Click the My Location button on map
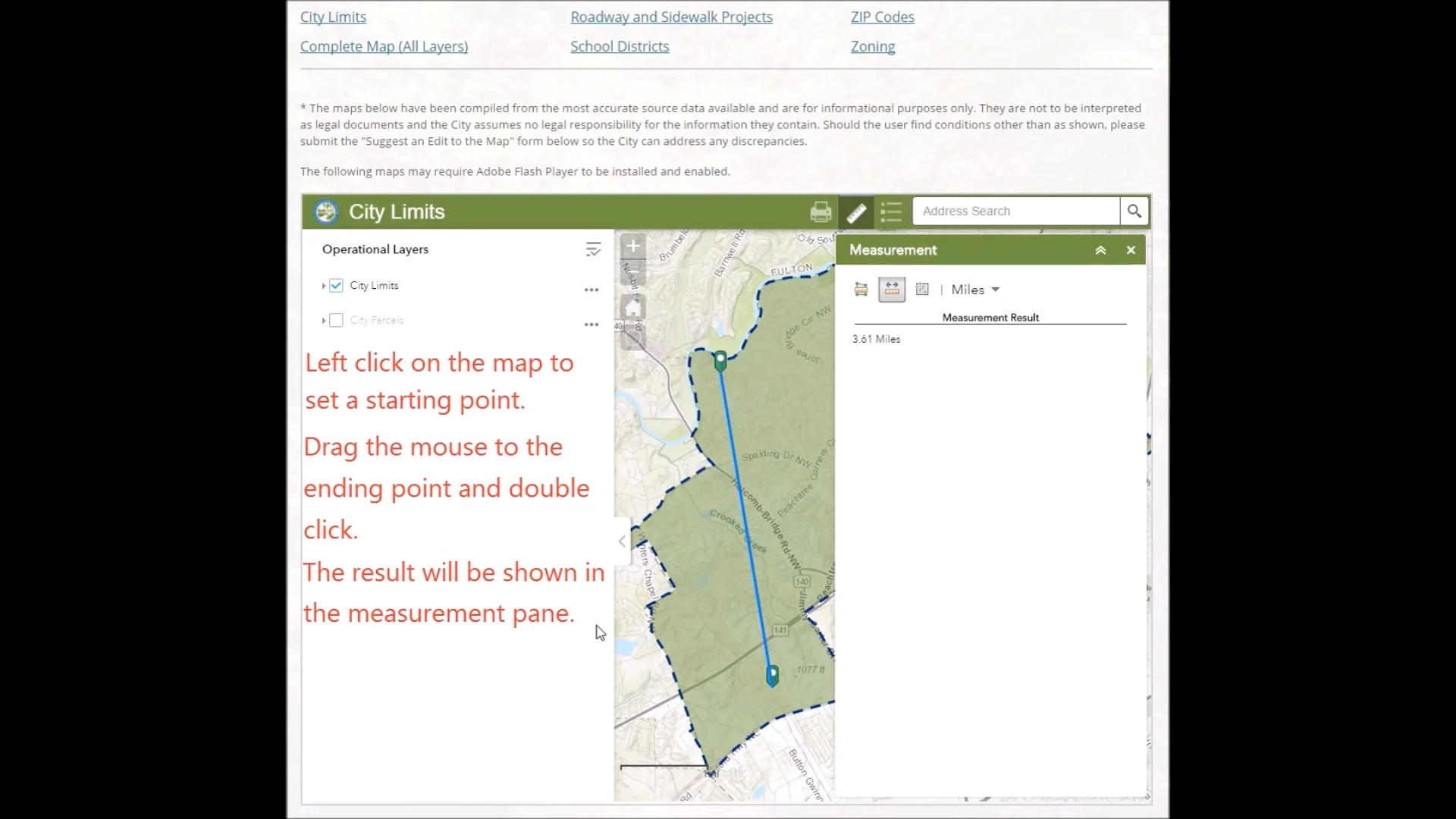Screen dimensions: 1456x819 [633, 337]
